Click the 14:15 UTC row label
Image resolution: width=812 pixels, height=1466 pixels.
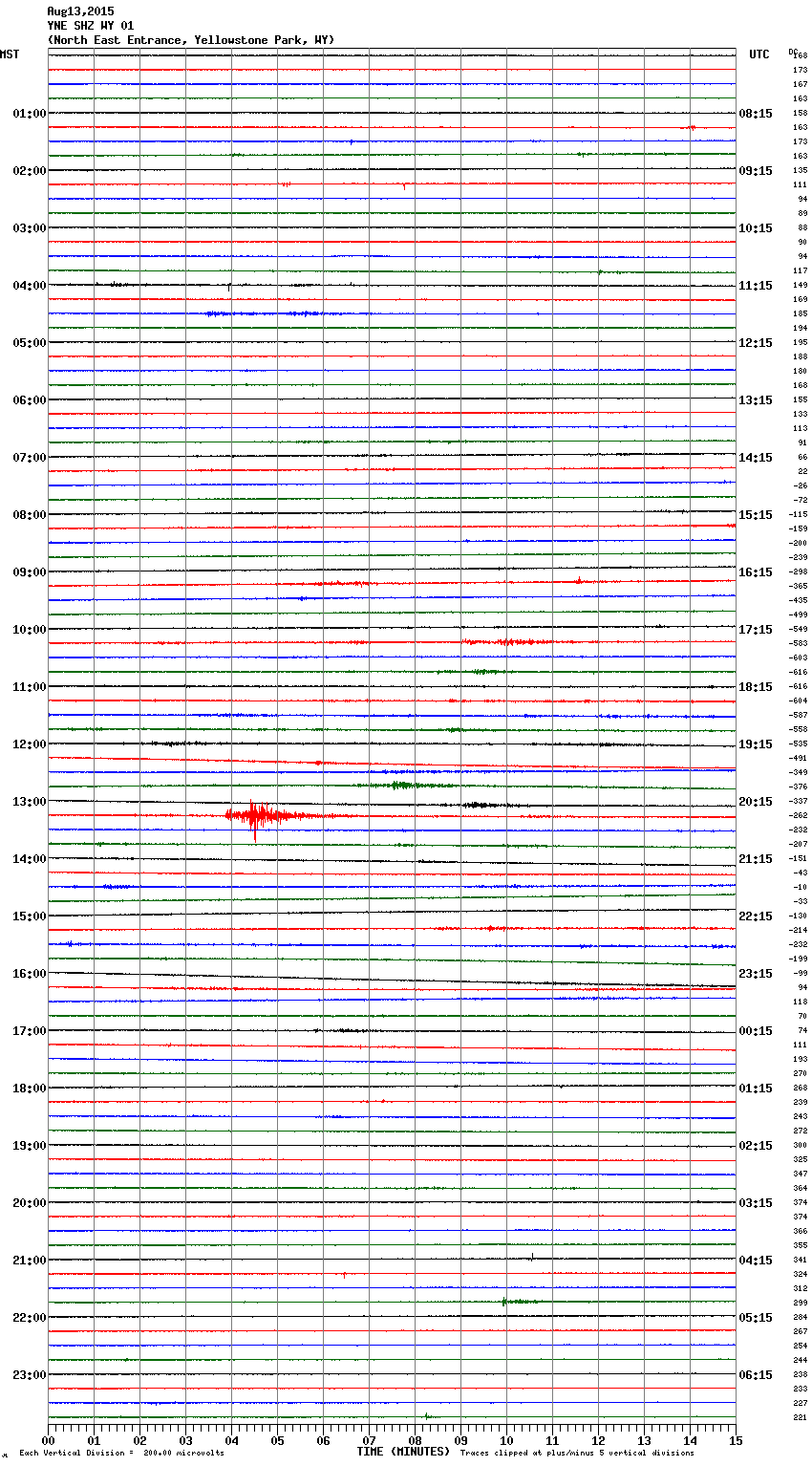(x=756, y=458)
